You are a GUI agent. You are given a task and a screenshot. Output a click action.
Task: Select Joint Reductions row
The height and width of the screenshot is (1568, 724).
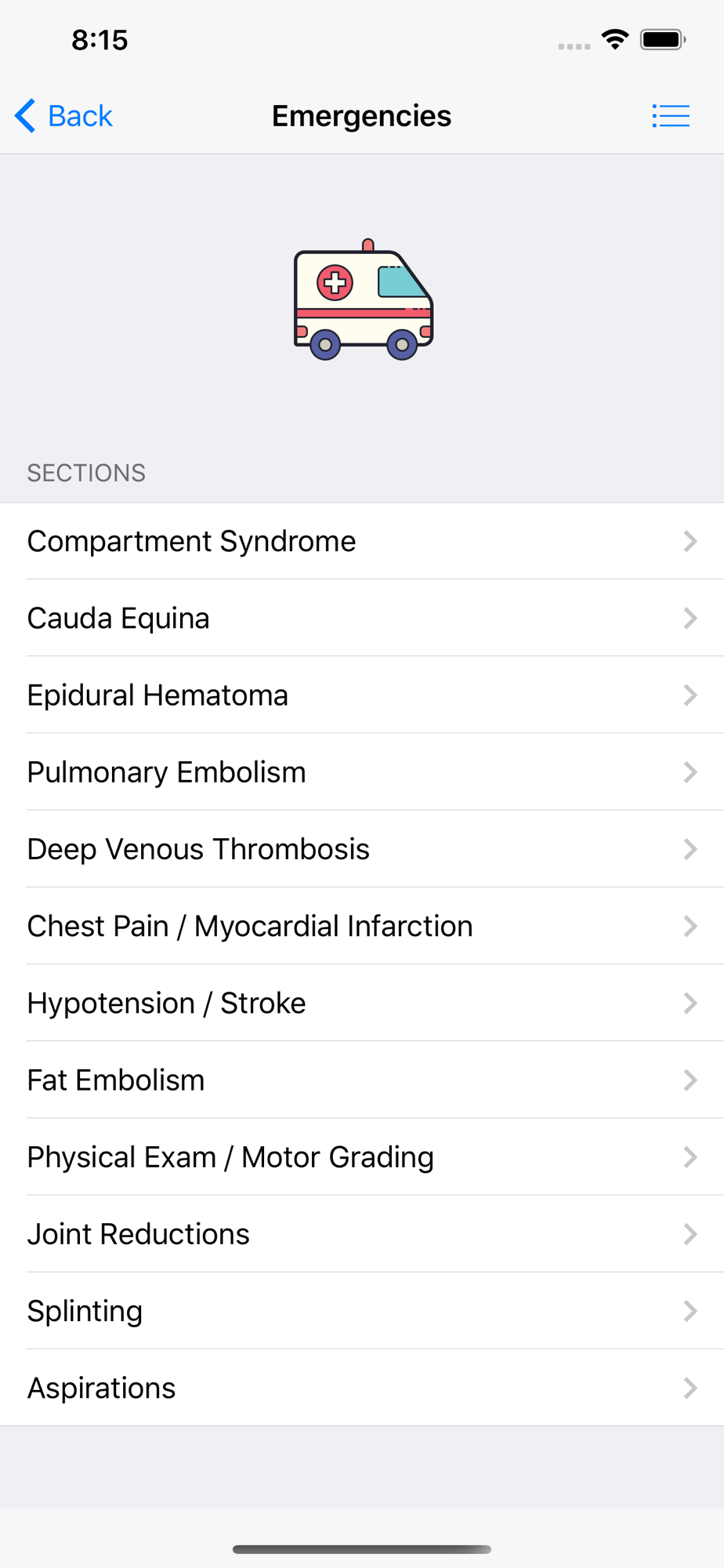[x=362, y=1233]
